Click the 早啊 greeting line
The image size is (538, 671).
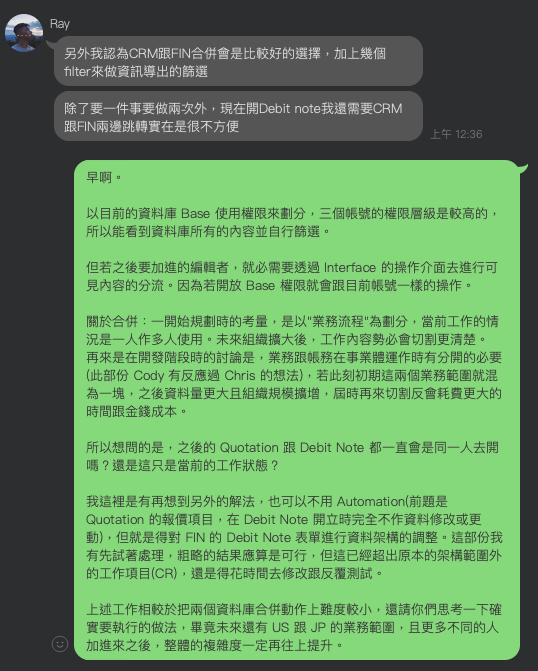click(104, 177)
